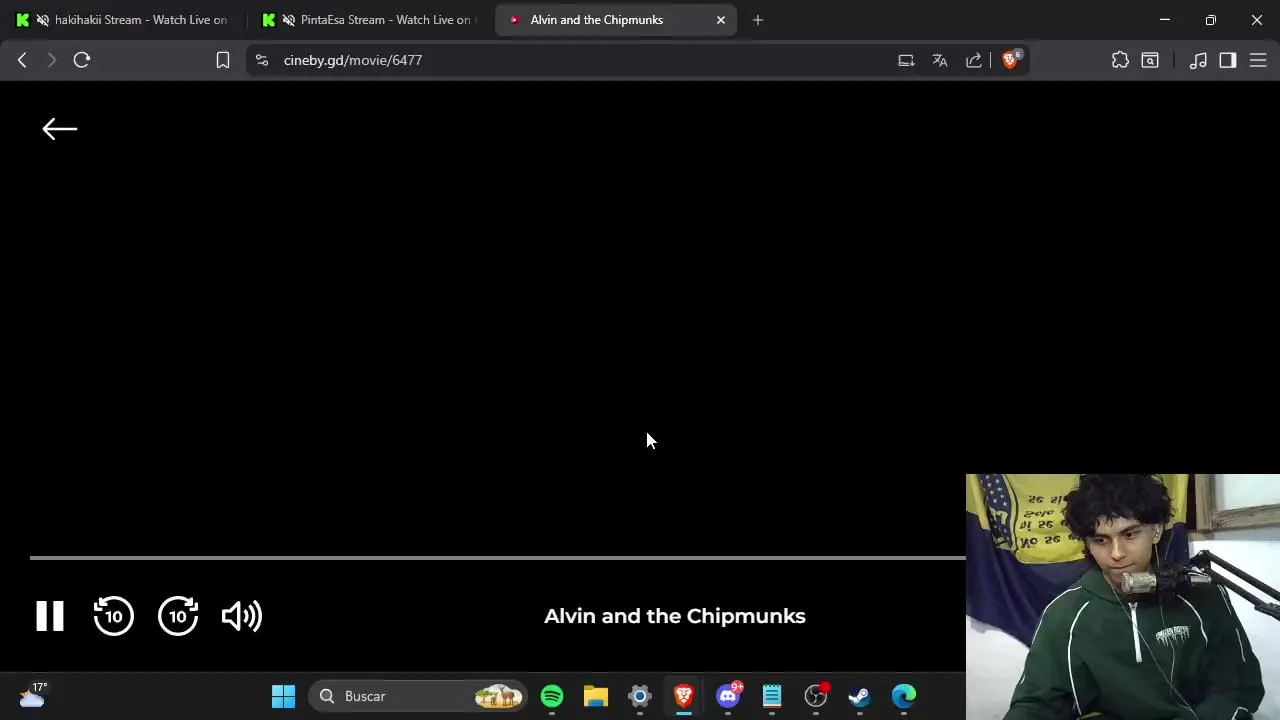Open Spotify from the taskbar
The width and height of the screenshot is (1280, 720).
552,696
